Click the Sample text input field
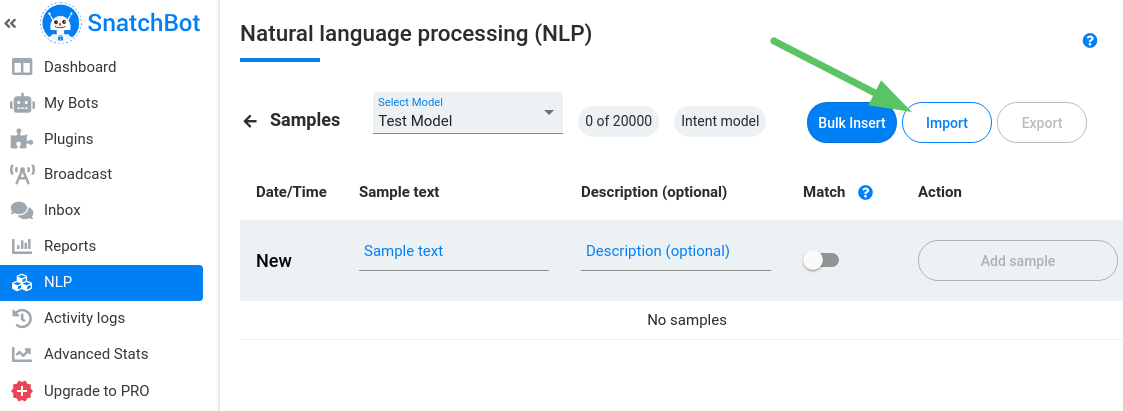Viewport: 1123px width, 411px height. pos(453,252)
